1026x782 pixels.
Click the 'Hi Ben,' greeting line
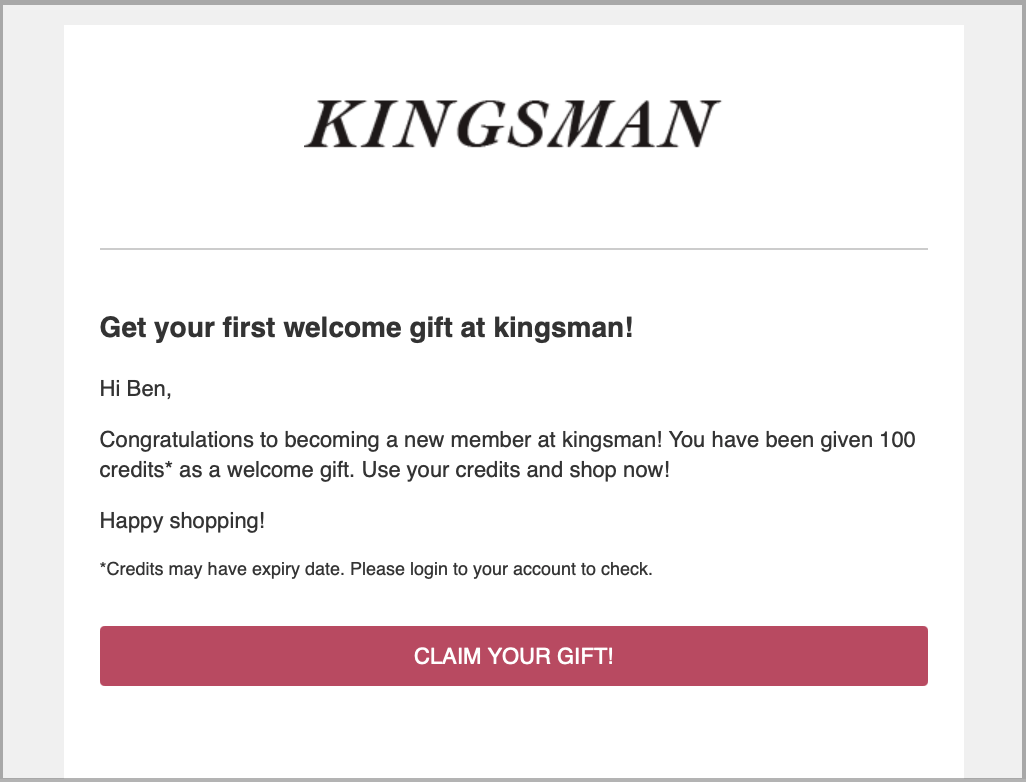click(x=135, y=389)
